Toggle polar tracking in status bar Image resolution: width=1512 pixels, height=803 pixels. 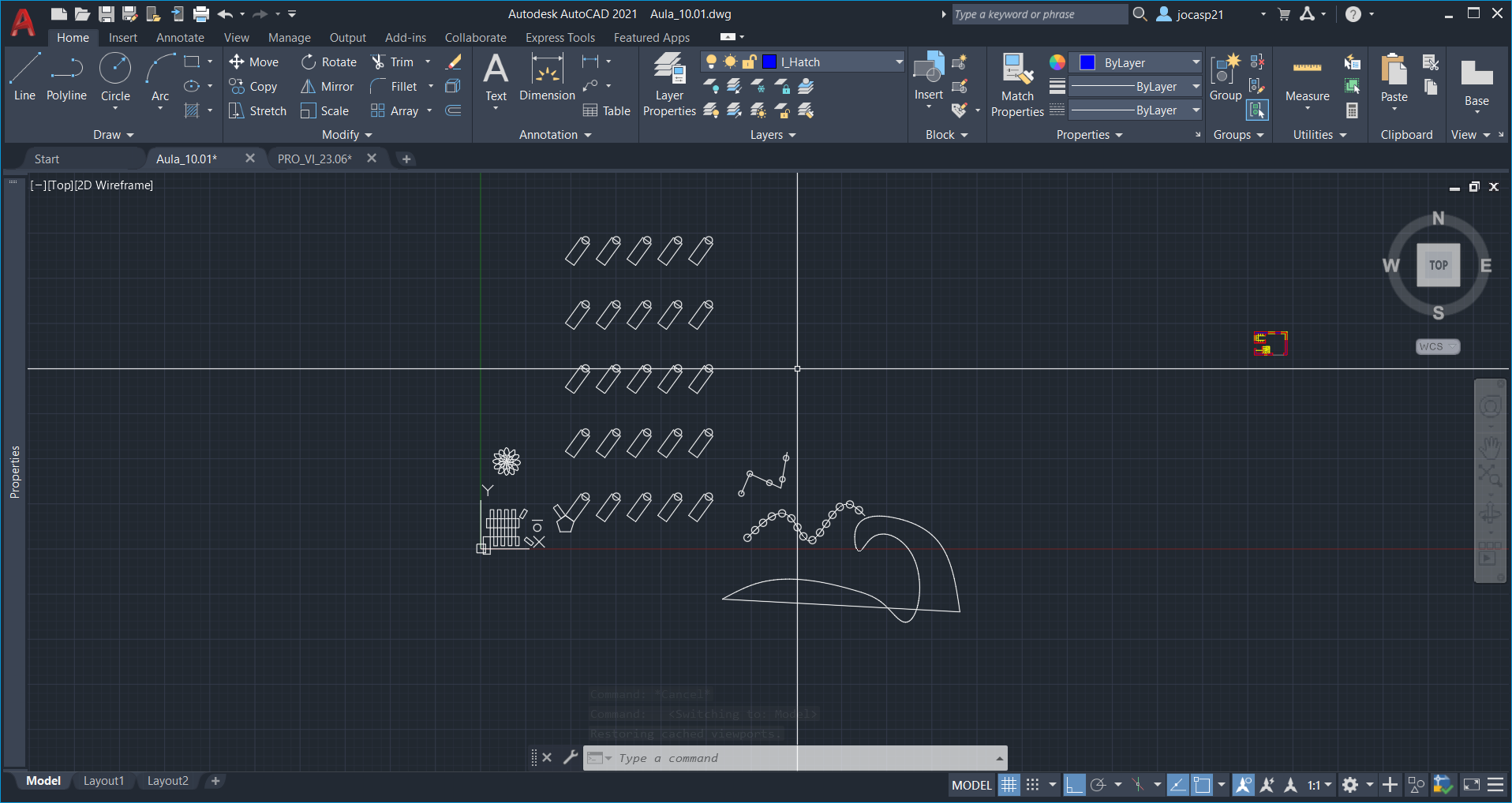click(1098, 785)
